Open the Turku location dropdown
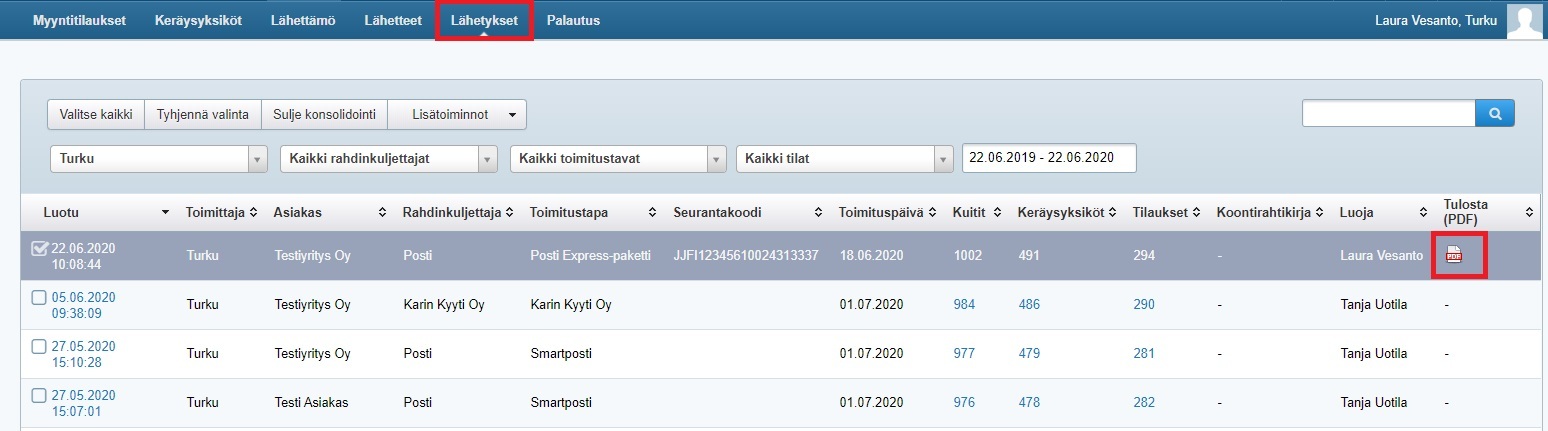Viewport: 1548px width, 431px height. (x=159, y=159)
